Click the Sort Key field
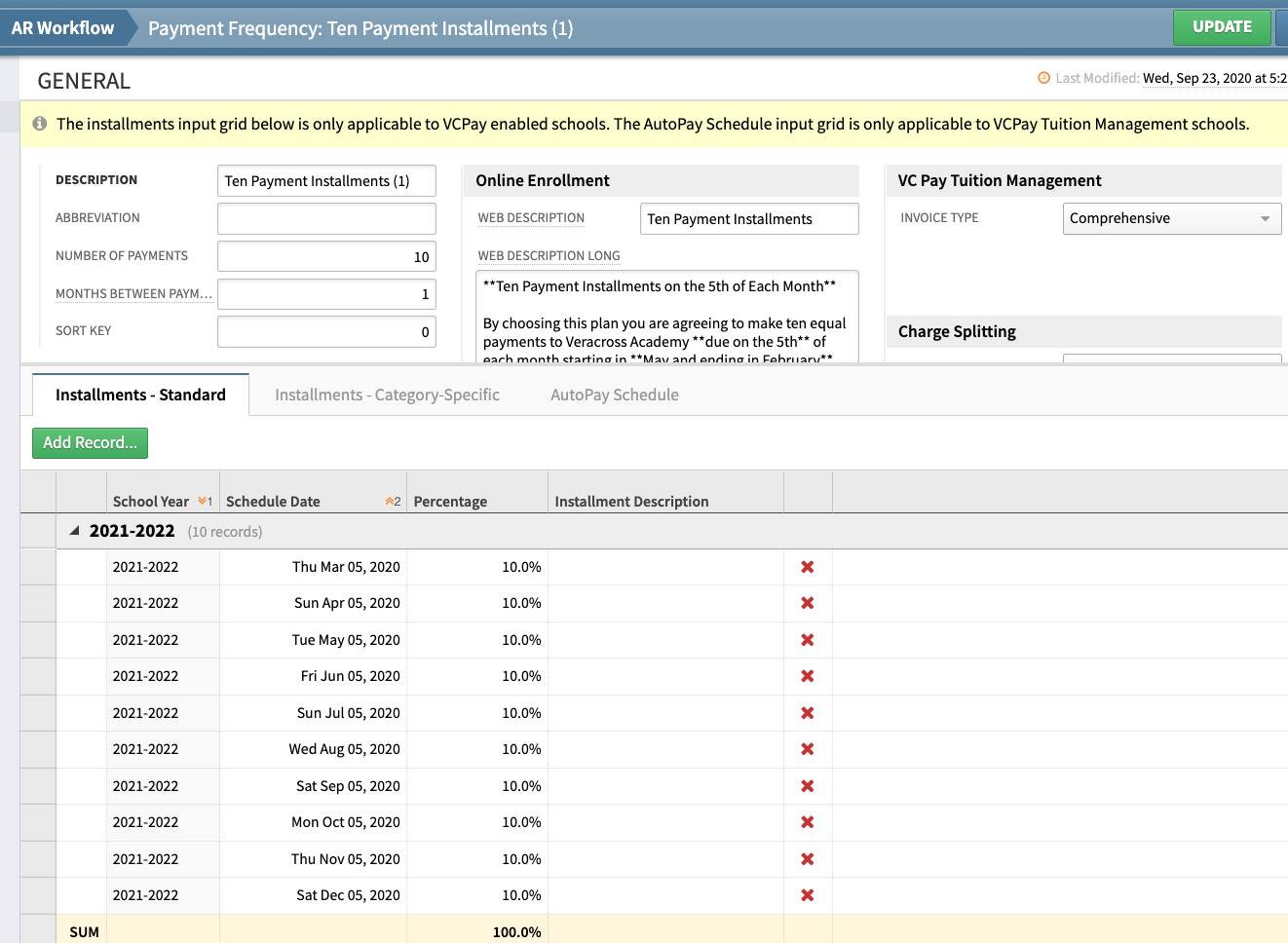Image resolution: width=1288 pixels, height=943 pixels. 326,331
